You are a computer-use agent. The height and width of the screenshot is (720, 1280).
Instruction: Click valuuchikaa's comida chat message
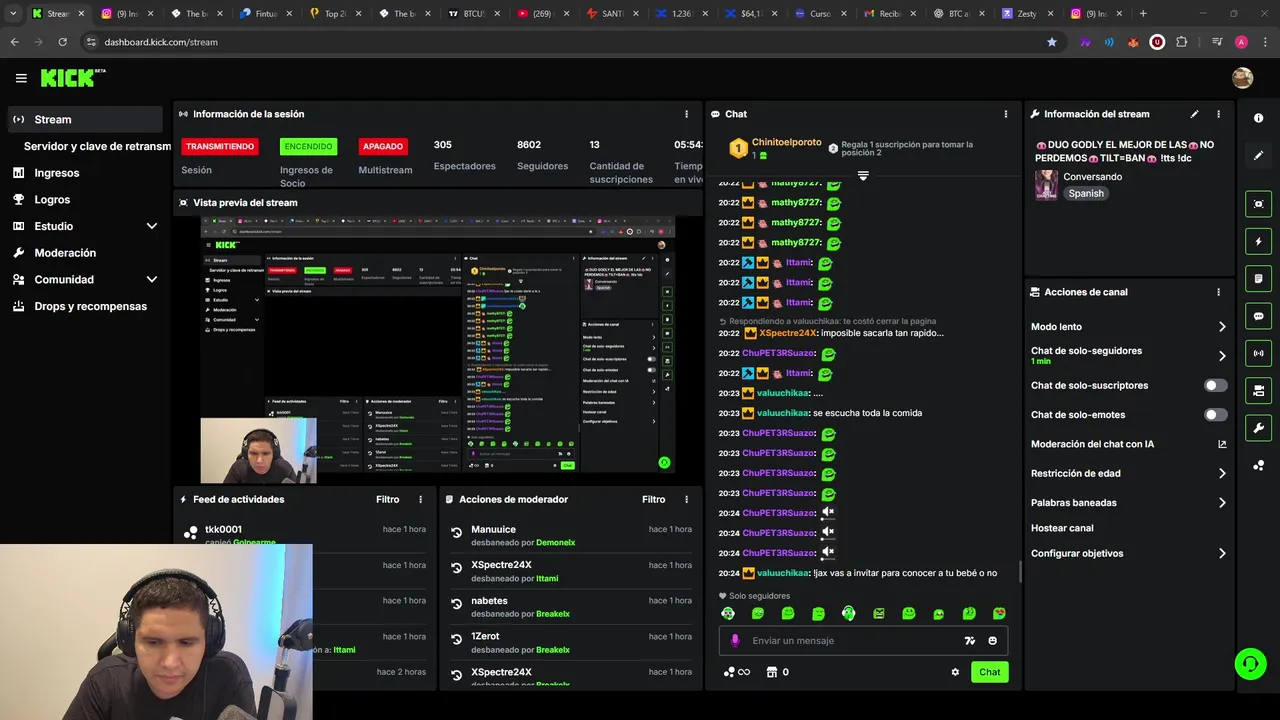click(x=867, y=413)
